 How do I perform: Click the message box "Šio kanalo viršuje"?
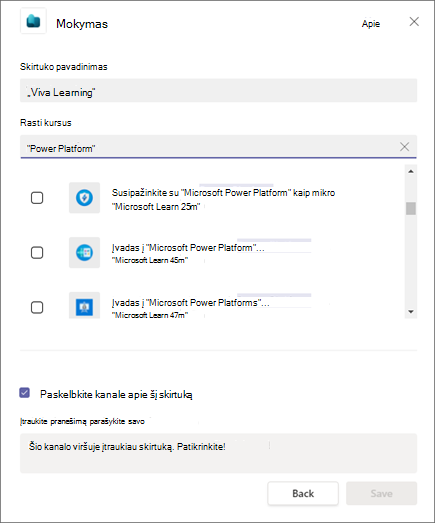[219, 453]
